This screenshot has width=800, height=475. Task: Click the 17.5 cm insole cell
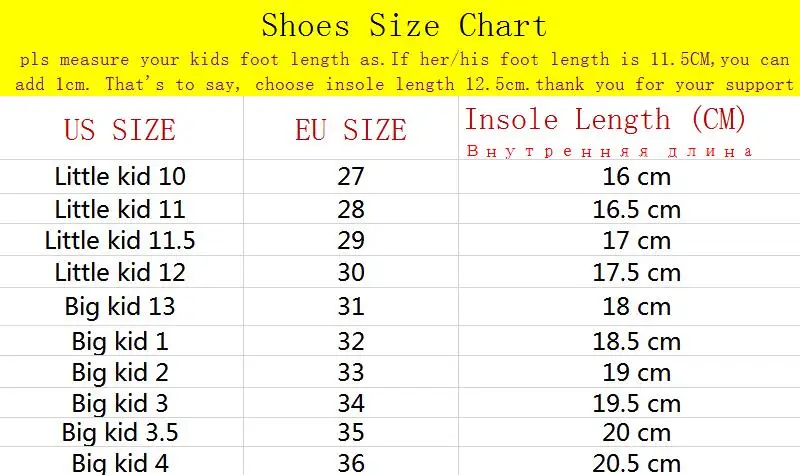coord(637,272)
